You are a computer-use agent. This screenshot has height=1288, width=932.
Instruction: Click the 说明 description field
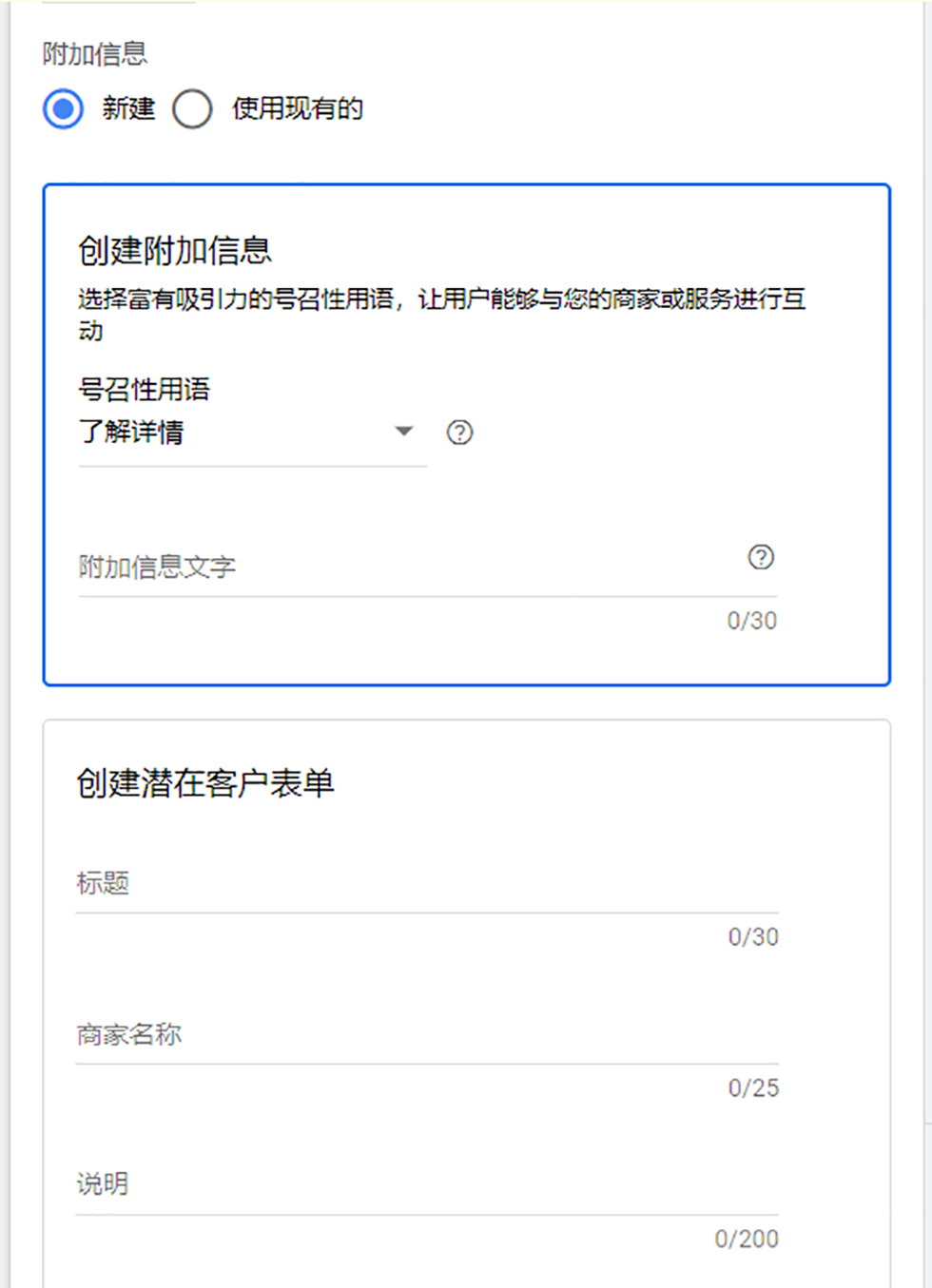(x=426, y=1185)
